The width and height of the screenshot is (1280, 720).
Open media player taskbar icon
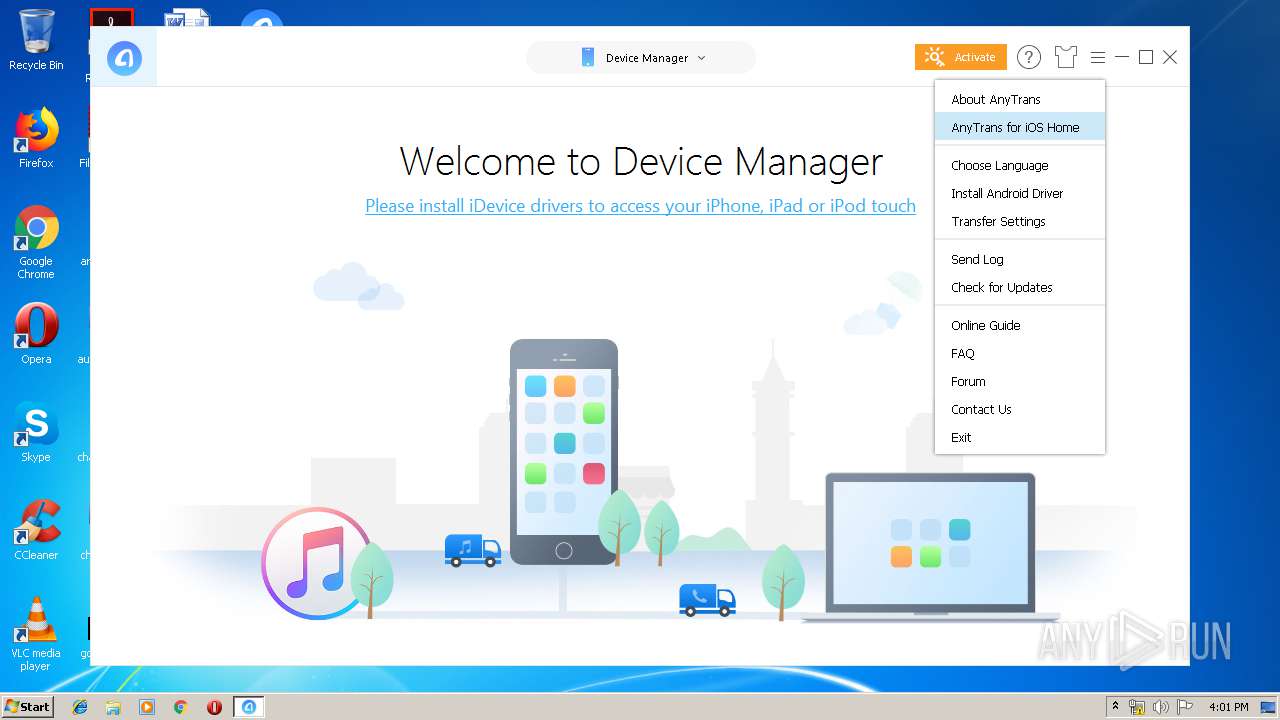tap(147, 707)
